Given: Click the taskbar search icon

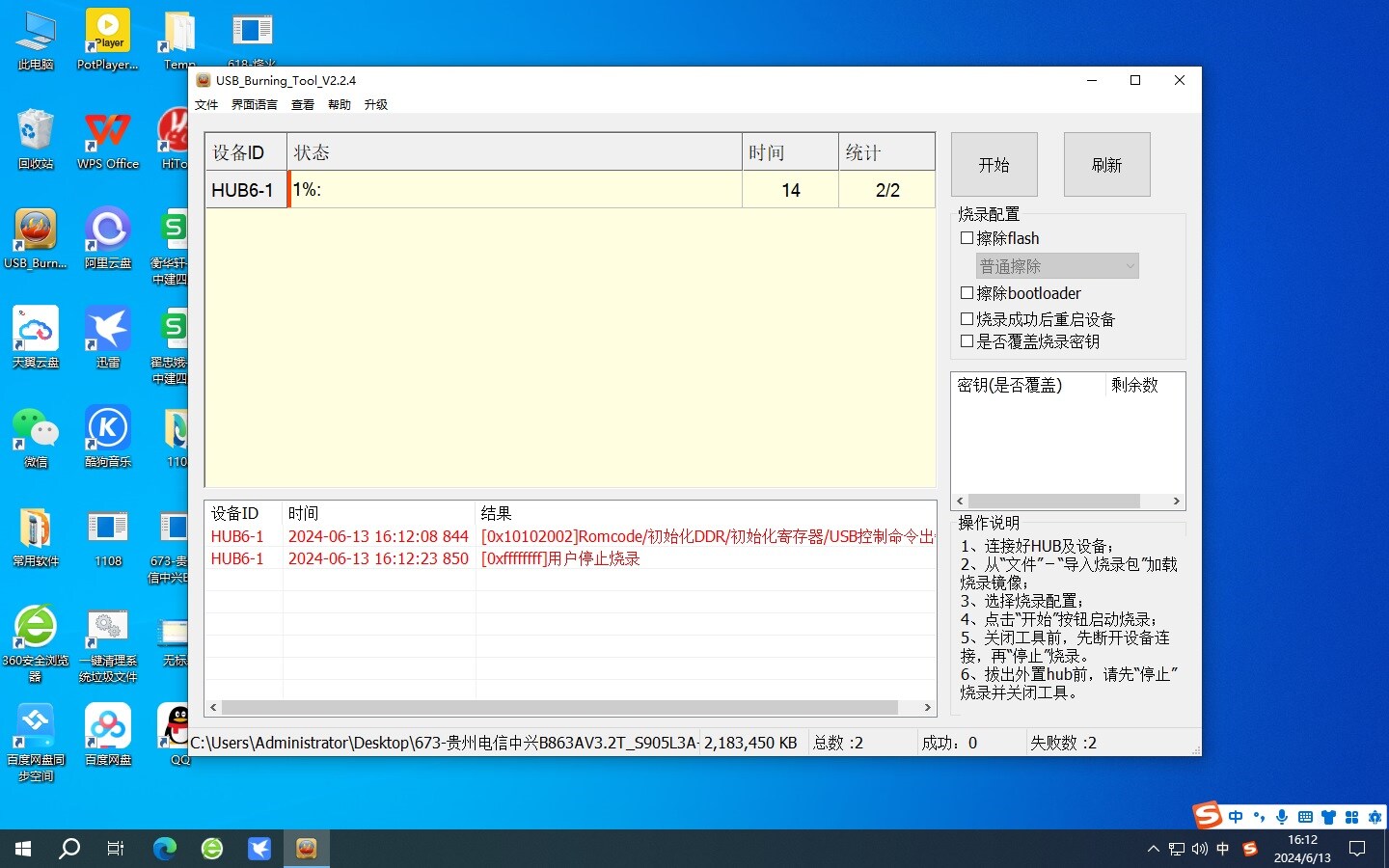Looking at the screenshot, I should [x=69, y=849].
